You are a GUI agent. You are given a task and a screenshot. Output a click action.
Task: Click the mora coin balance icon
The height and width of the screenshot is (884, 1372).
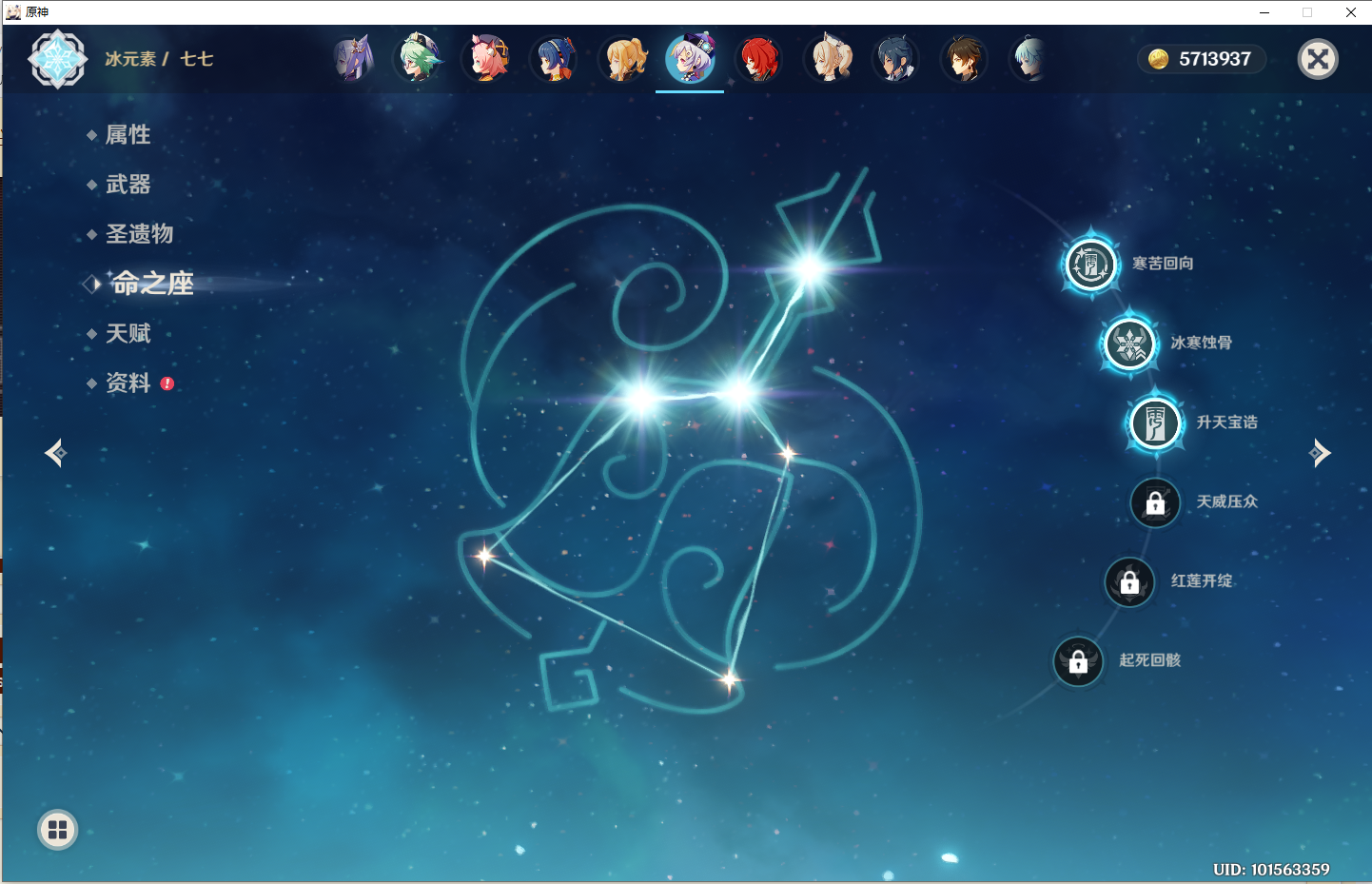point(1158,59)
